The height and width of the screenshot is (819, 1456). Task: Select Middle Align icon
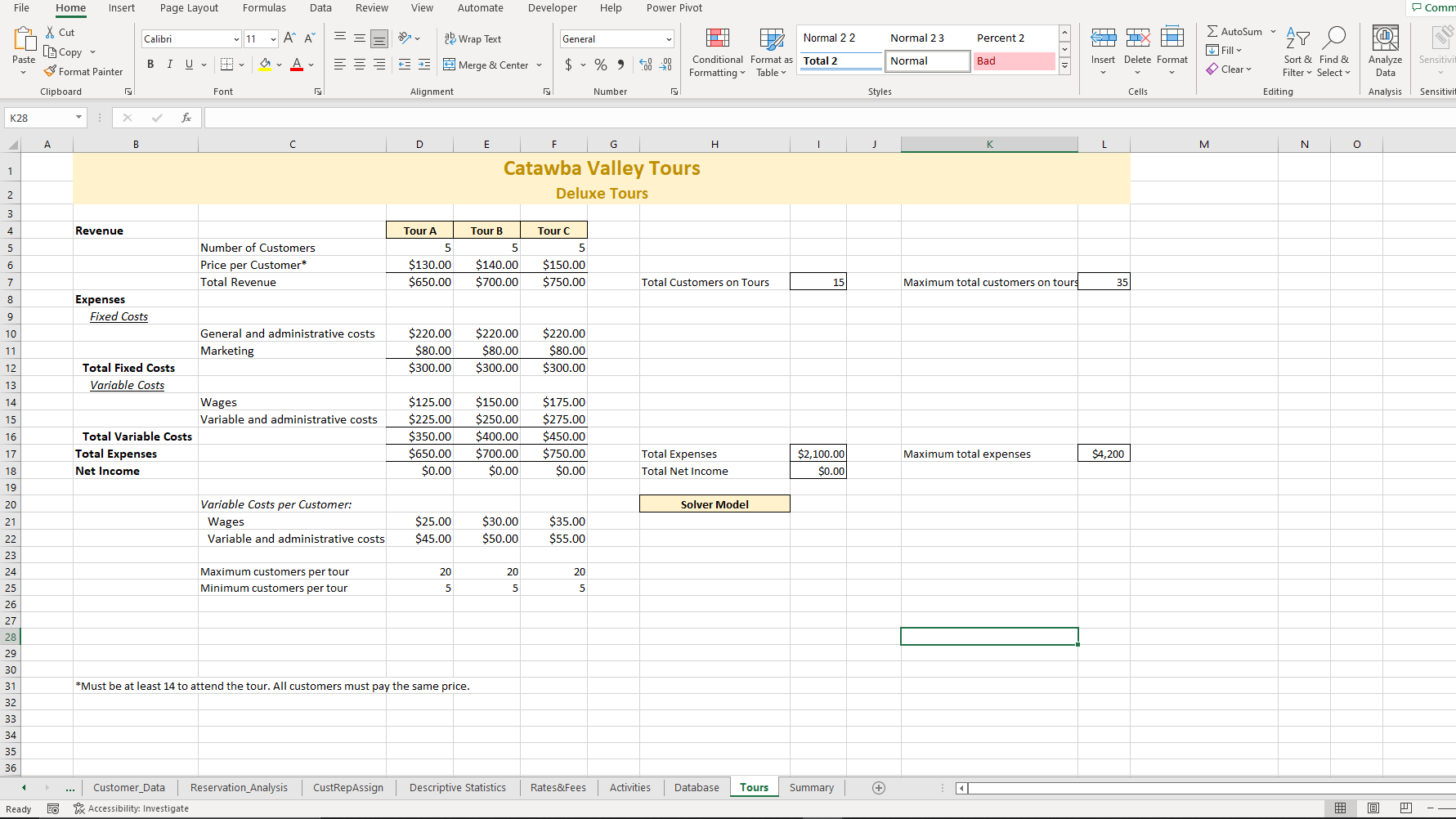360,38
